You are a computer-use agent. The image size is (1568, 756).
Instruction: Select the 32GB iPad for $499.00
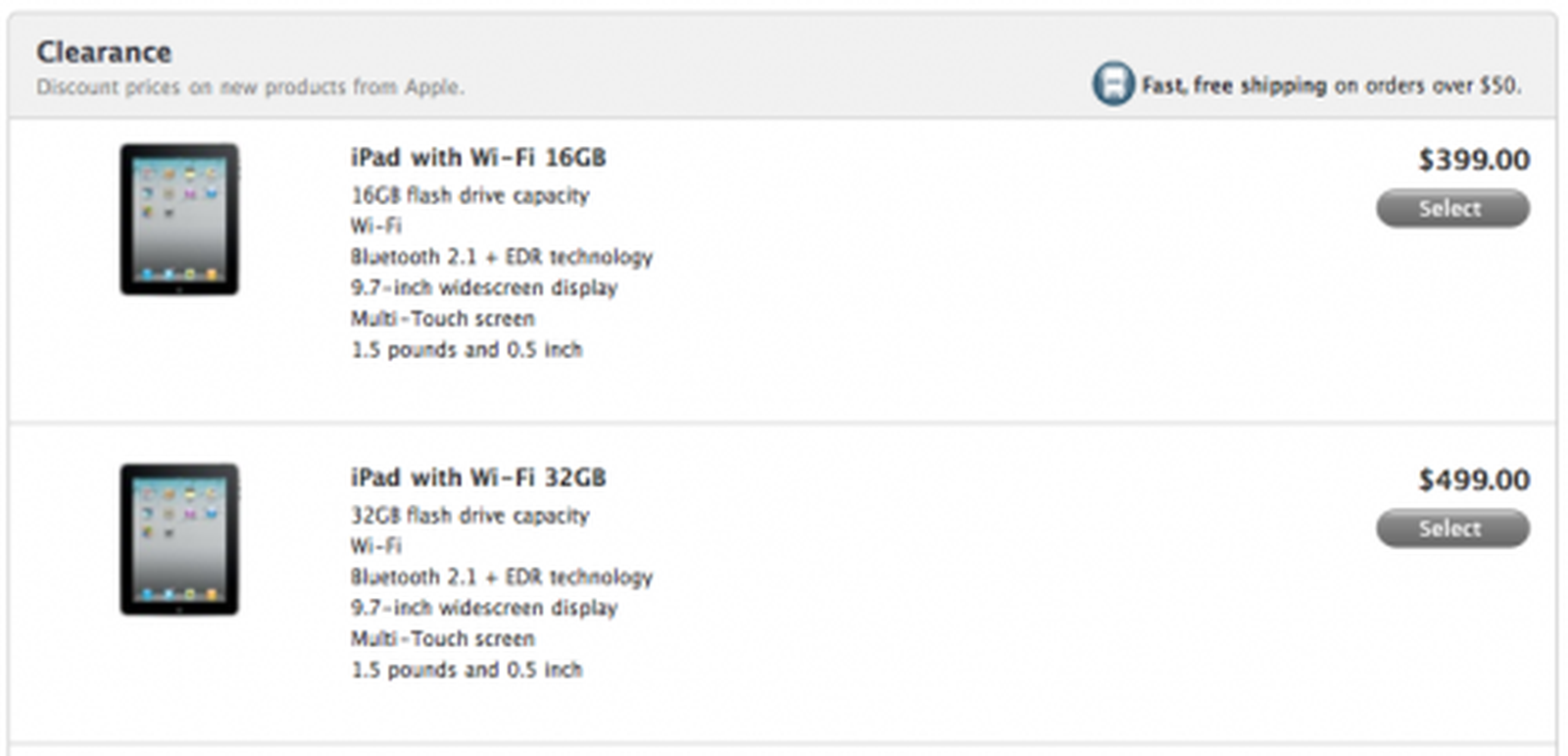1451,528
